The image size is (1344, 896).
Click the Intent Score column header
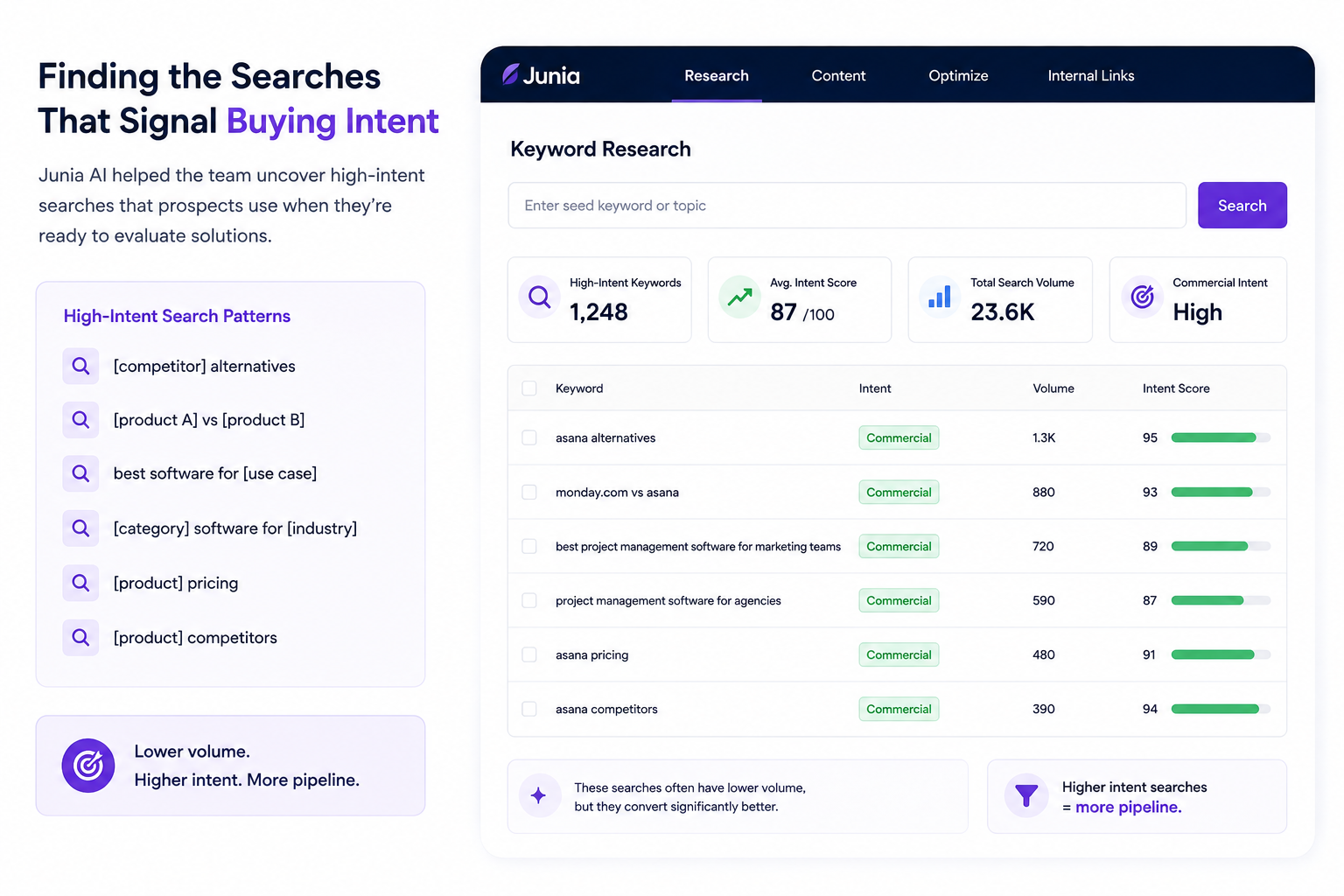[1176, 388]
